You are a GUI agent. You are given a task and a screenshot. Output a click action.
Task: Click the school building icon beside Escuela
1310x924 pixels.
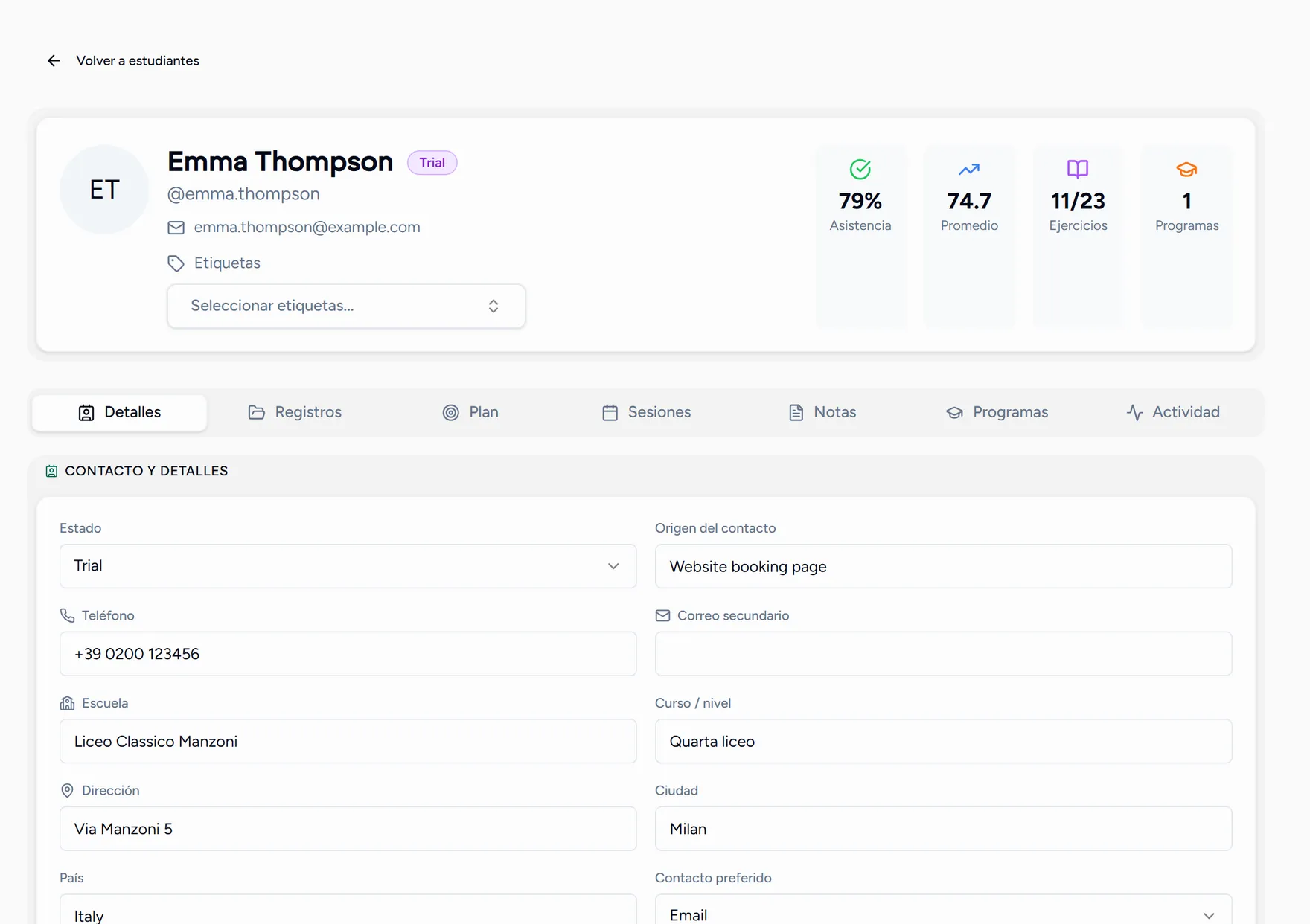[x=67, y=704]
